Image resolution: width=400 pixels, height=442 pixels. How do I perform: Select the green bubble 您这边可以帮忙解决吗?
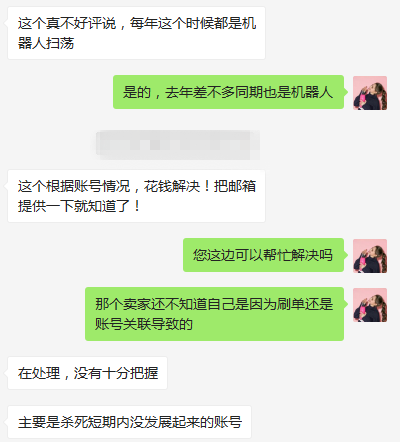(263, 255)
